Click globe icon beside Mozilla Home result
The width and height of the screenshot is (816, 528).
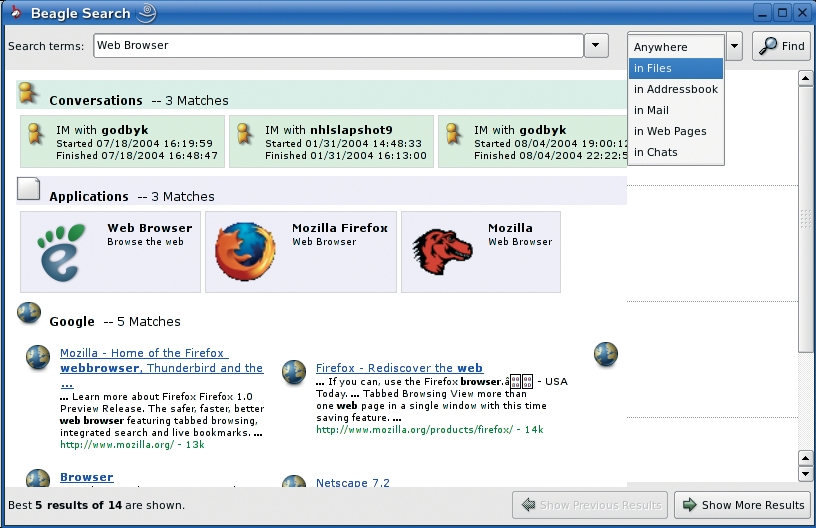pos(38,357)
